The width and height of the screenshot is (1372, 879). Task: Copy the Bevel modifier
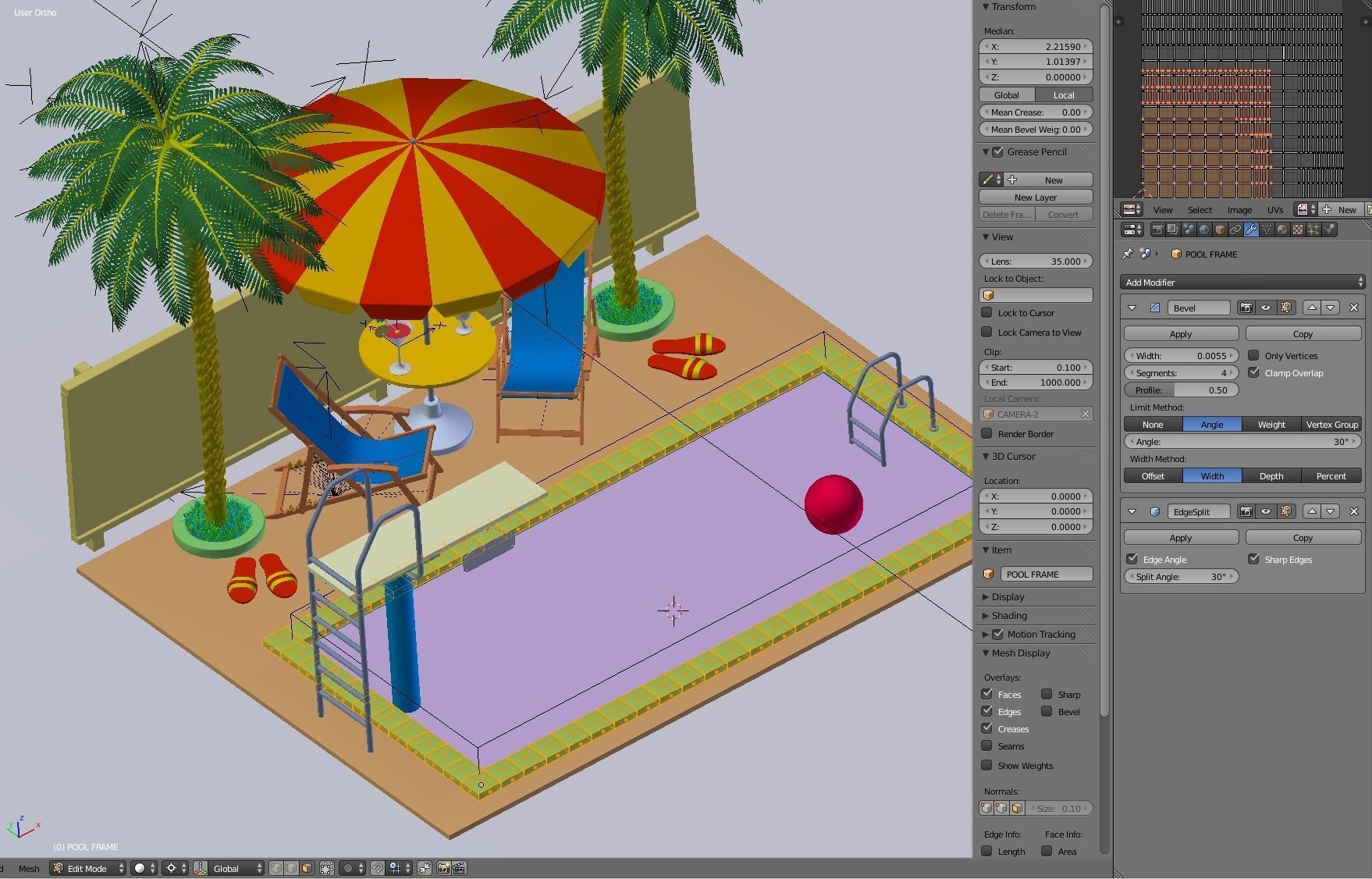tap(1302, 333)
